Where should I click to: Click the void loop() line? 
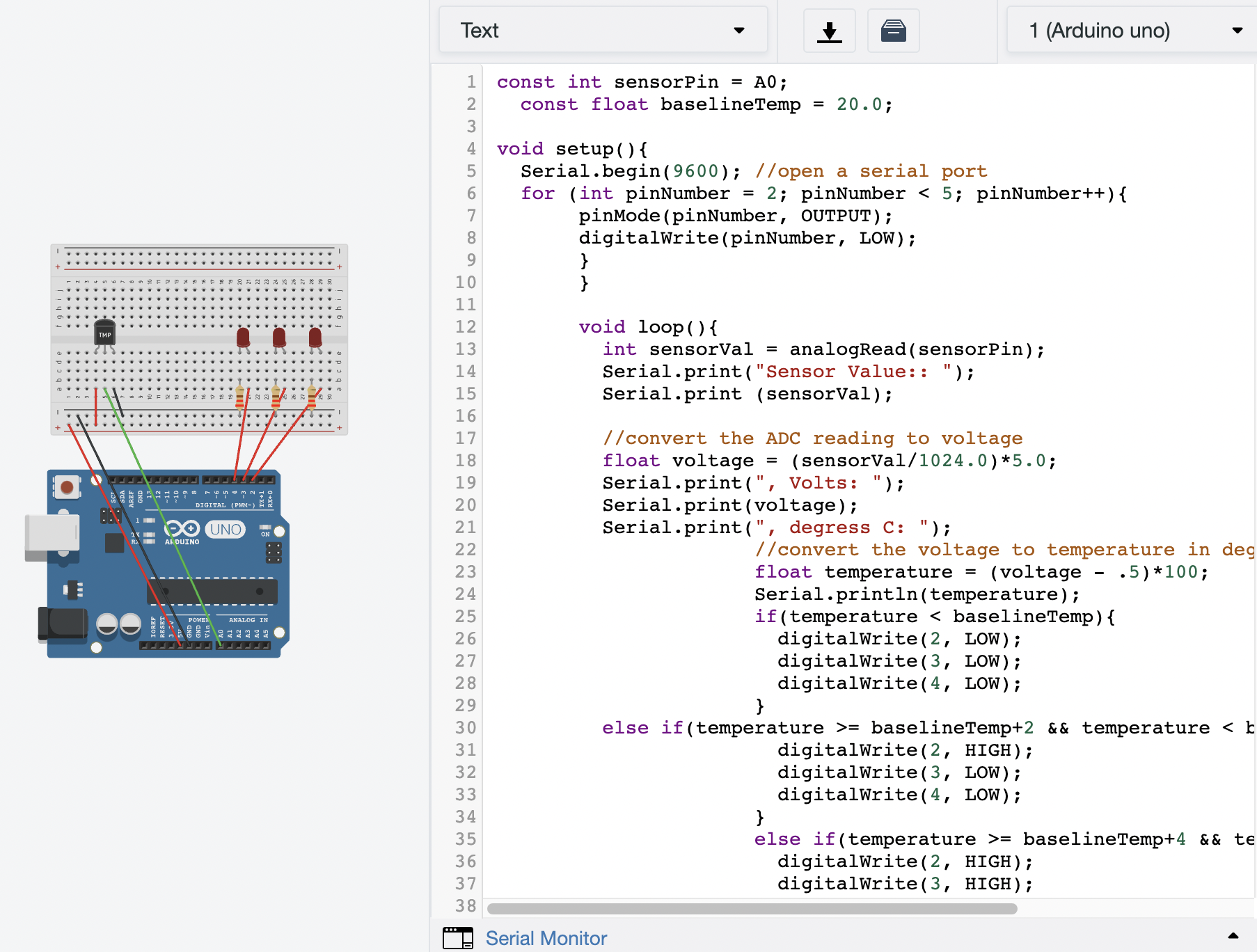pos(648,327)
